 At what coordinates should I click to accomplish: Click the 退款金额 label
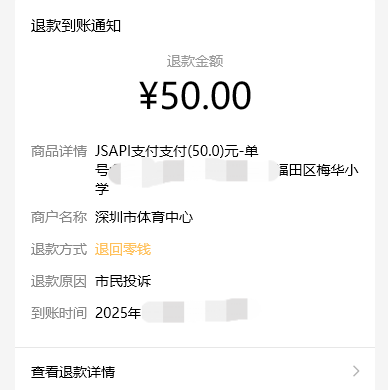pos(195,61)
